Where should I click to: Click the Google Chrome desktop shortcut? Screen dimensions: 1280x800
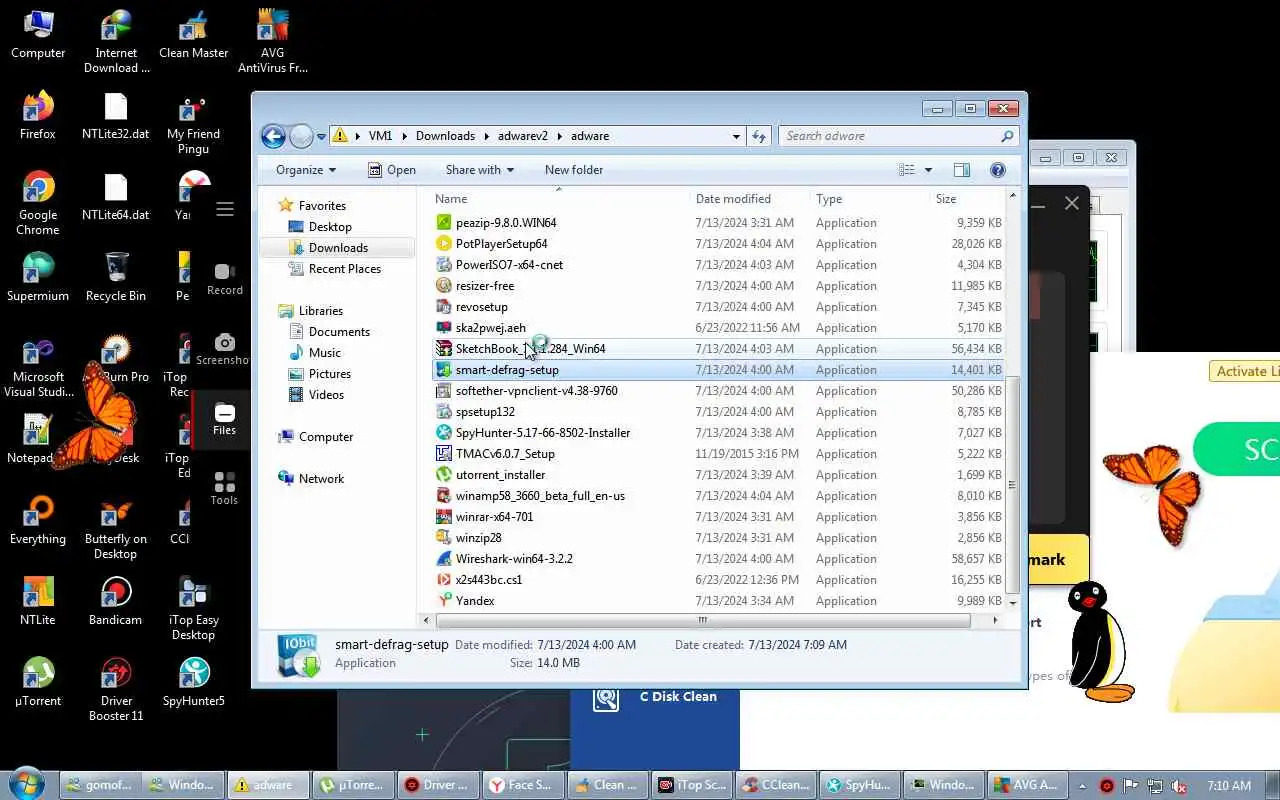tap(38, 203)
